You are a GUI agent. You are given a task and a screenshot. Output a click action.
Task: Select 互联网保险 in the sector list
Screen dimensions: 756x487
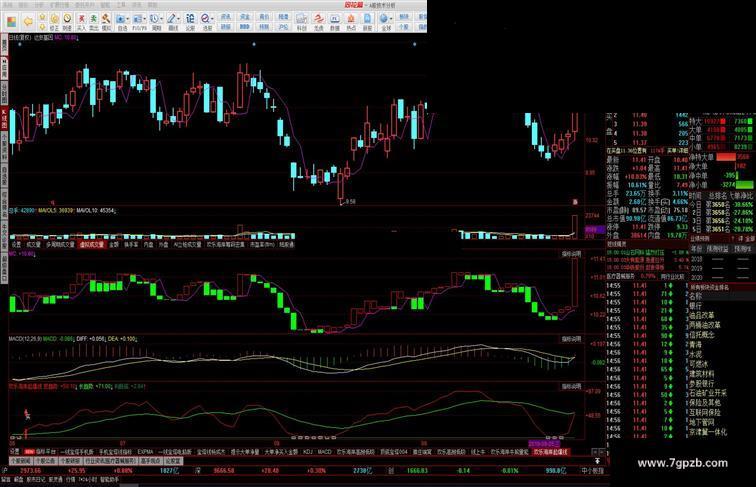tap(705, 412)
